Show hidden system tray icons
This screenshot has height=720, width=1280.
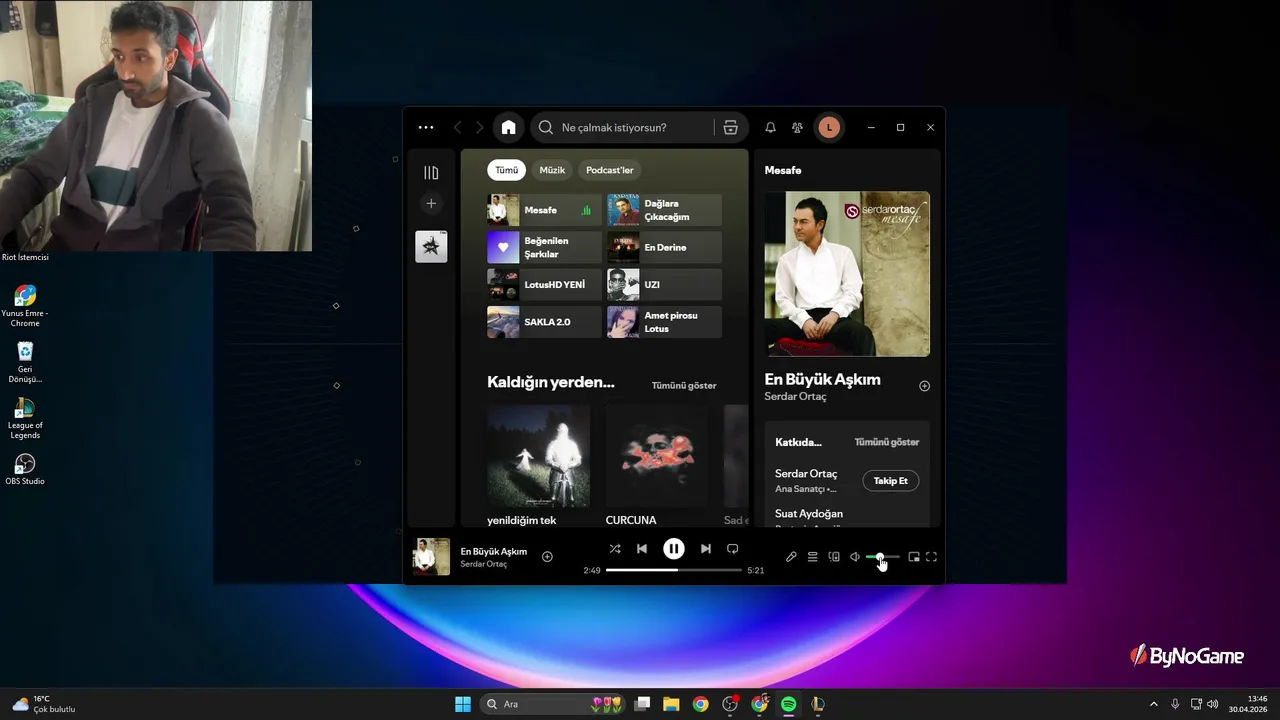(1153, 704)
